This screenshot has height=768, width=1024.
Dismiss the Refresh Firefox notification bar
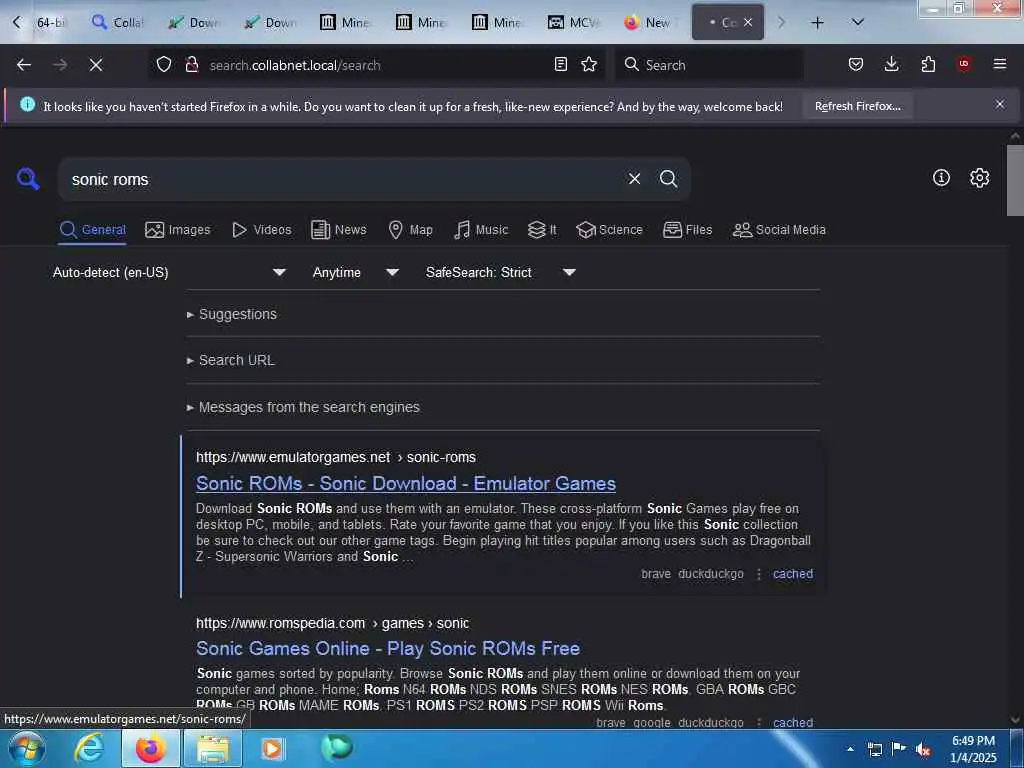pos(1000,104)
